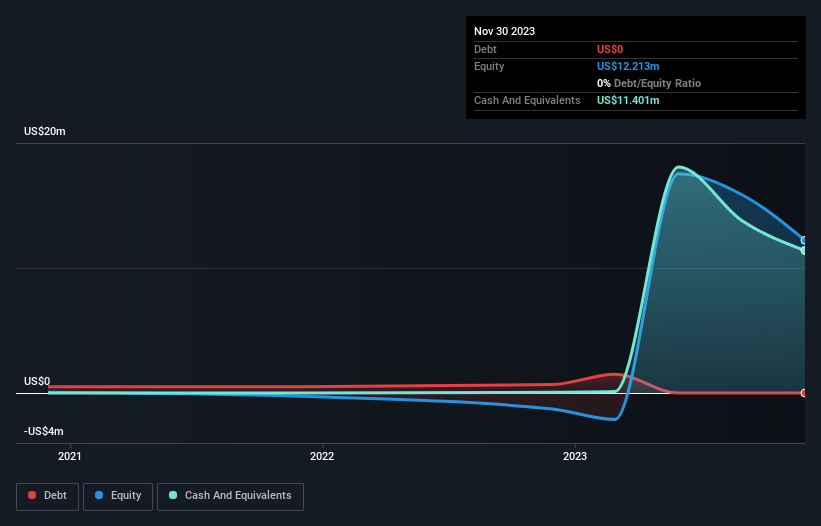
Task: Click the teal Cash And Equivalents legend dot
Action: [x=173, y=495]
